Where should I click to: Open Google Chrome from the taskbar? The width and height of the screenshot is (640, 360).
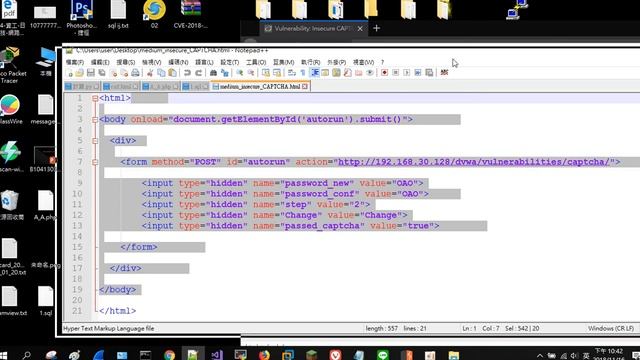pyautogui.click(x=169, y=355)
